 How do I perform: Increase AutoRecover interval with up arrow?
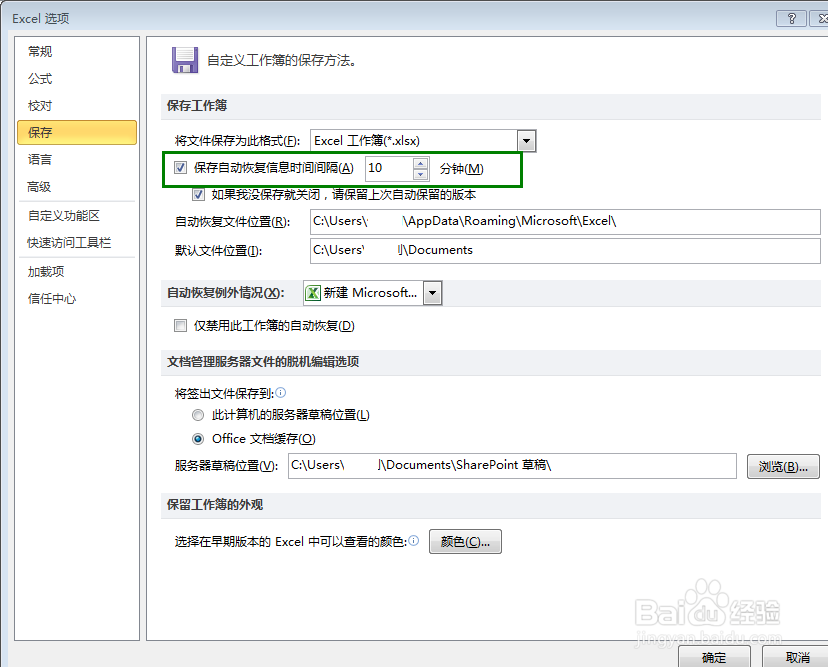click(x=420, y=163)
